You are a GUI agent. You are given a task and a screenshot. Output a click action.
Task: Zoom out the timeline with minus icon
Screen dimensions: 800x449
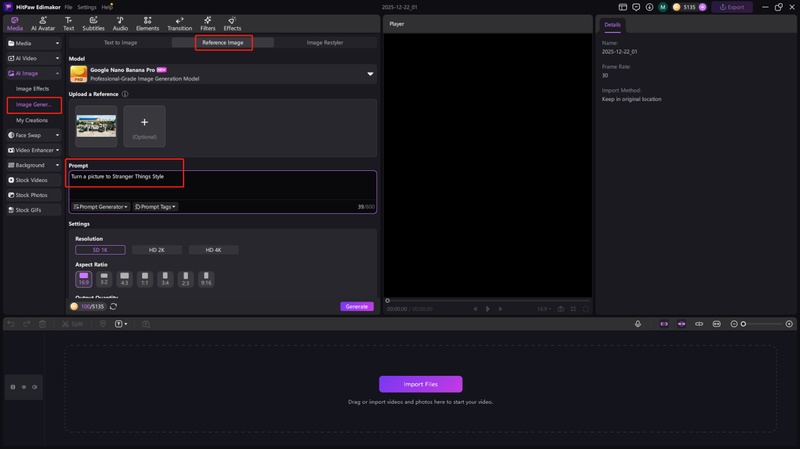734,324
